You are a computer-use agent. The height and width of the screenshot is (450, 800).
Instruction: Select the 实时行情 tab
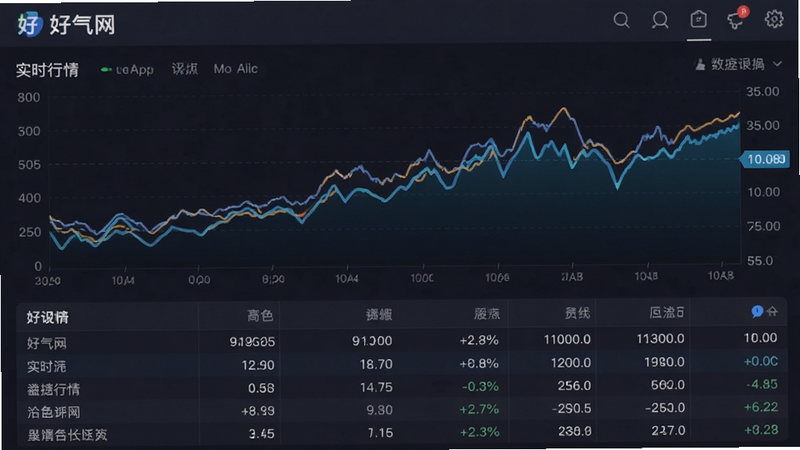click(x=47, y=69)
